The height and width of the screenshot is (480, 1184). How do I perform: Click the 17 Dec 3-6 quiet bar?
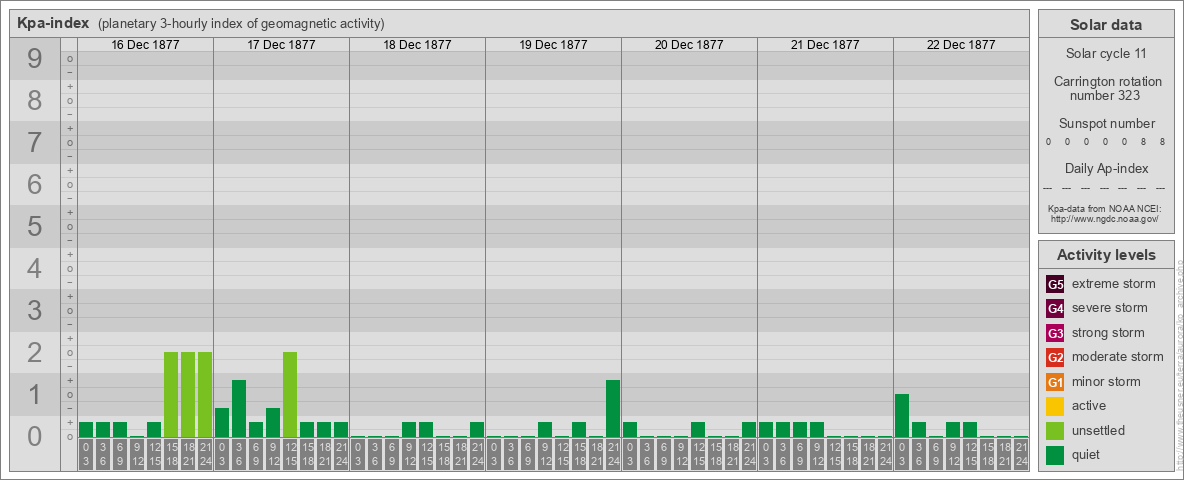[x=239, y=408]
